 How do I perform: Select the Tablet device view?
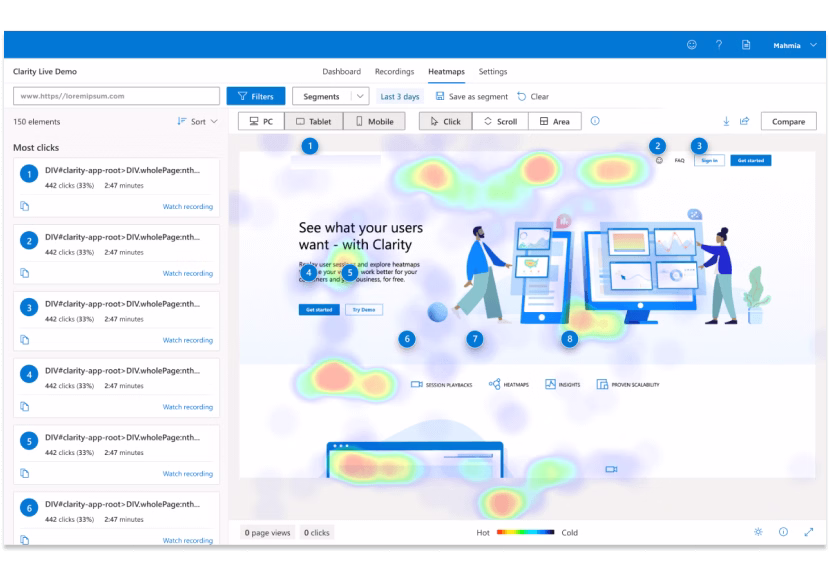pyautogui.click(x=314, y=121)
